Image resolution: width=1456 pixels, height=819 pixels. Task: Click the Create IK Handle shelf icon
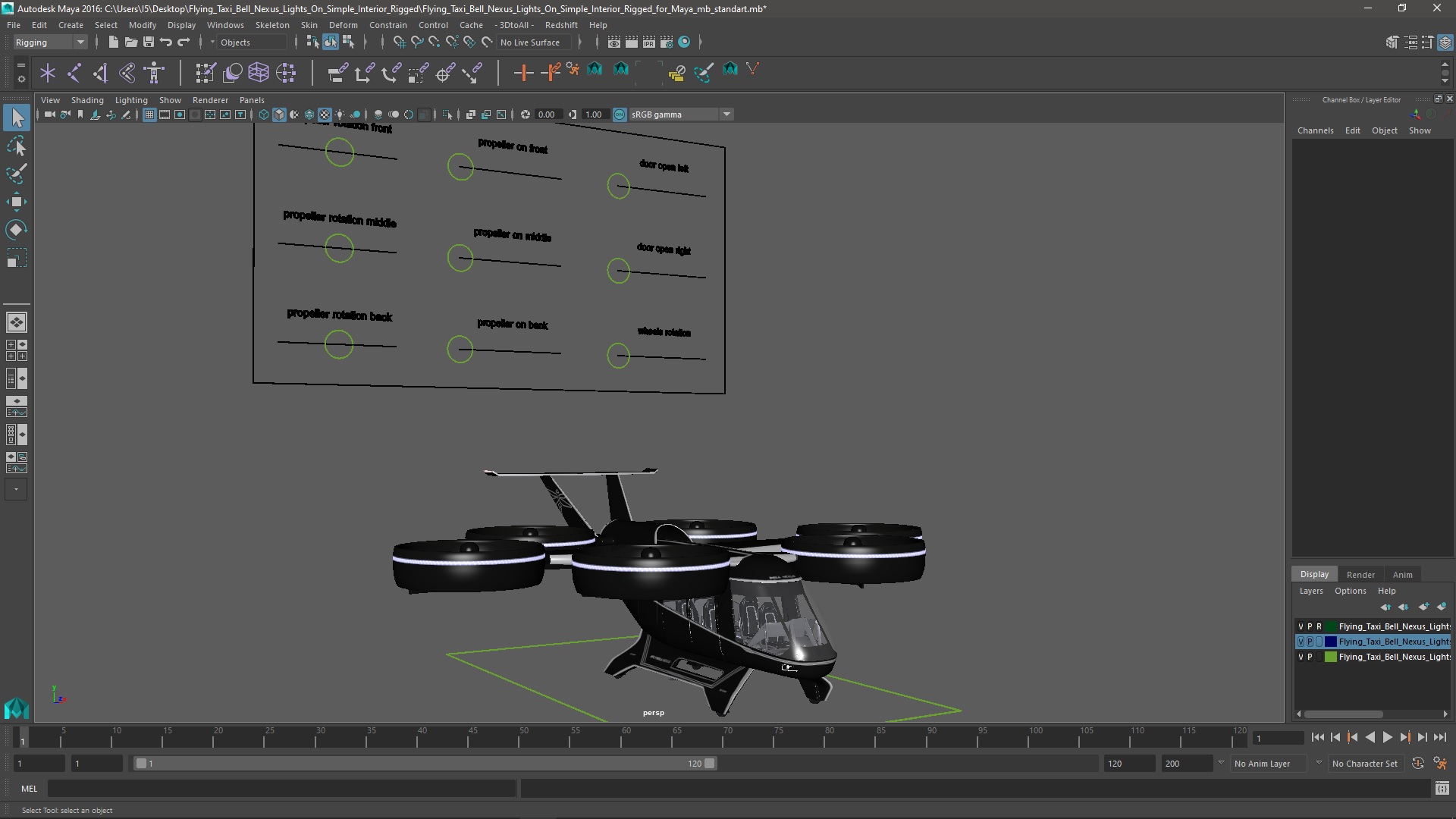pos(101,73)
